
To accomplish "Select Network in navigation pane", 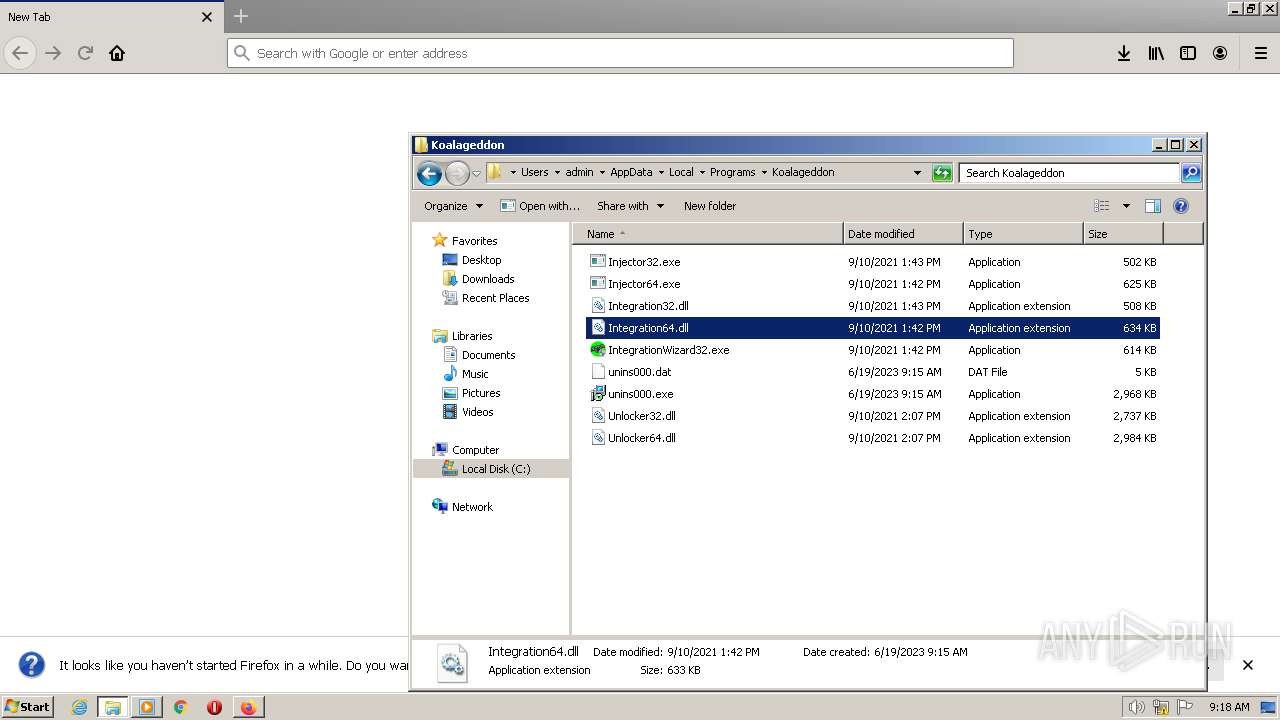I will click(472, 507).
